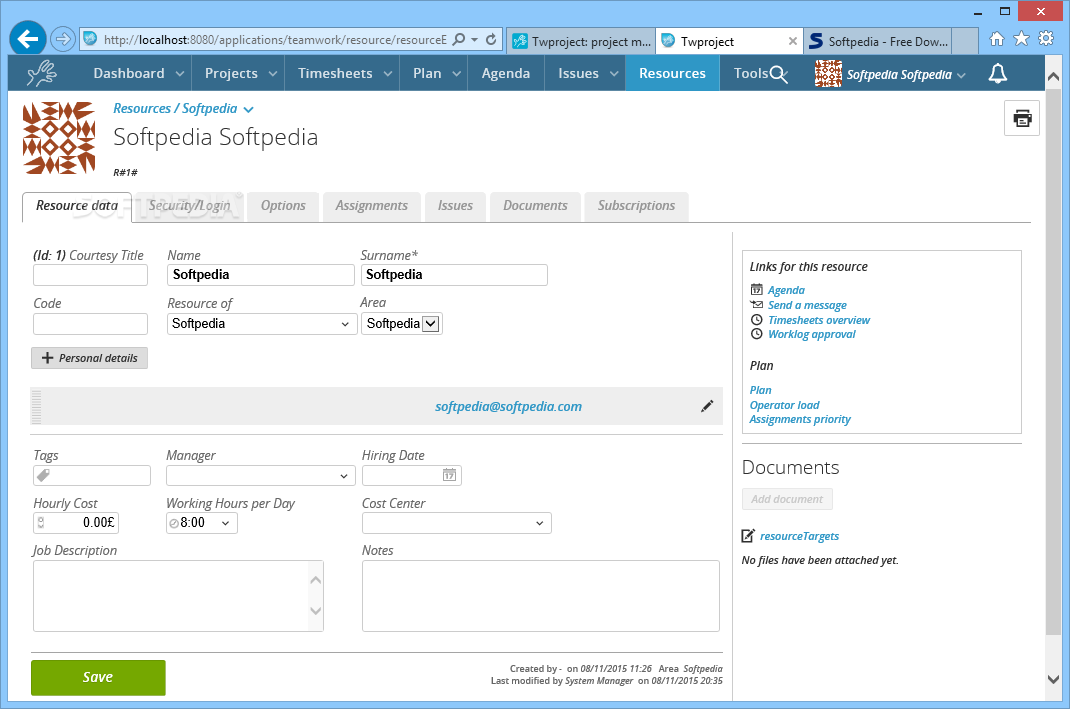Viewport: 1070px width, 709px height.
Task: Click the Surname input field
Action: point(454,275)
